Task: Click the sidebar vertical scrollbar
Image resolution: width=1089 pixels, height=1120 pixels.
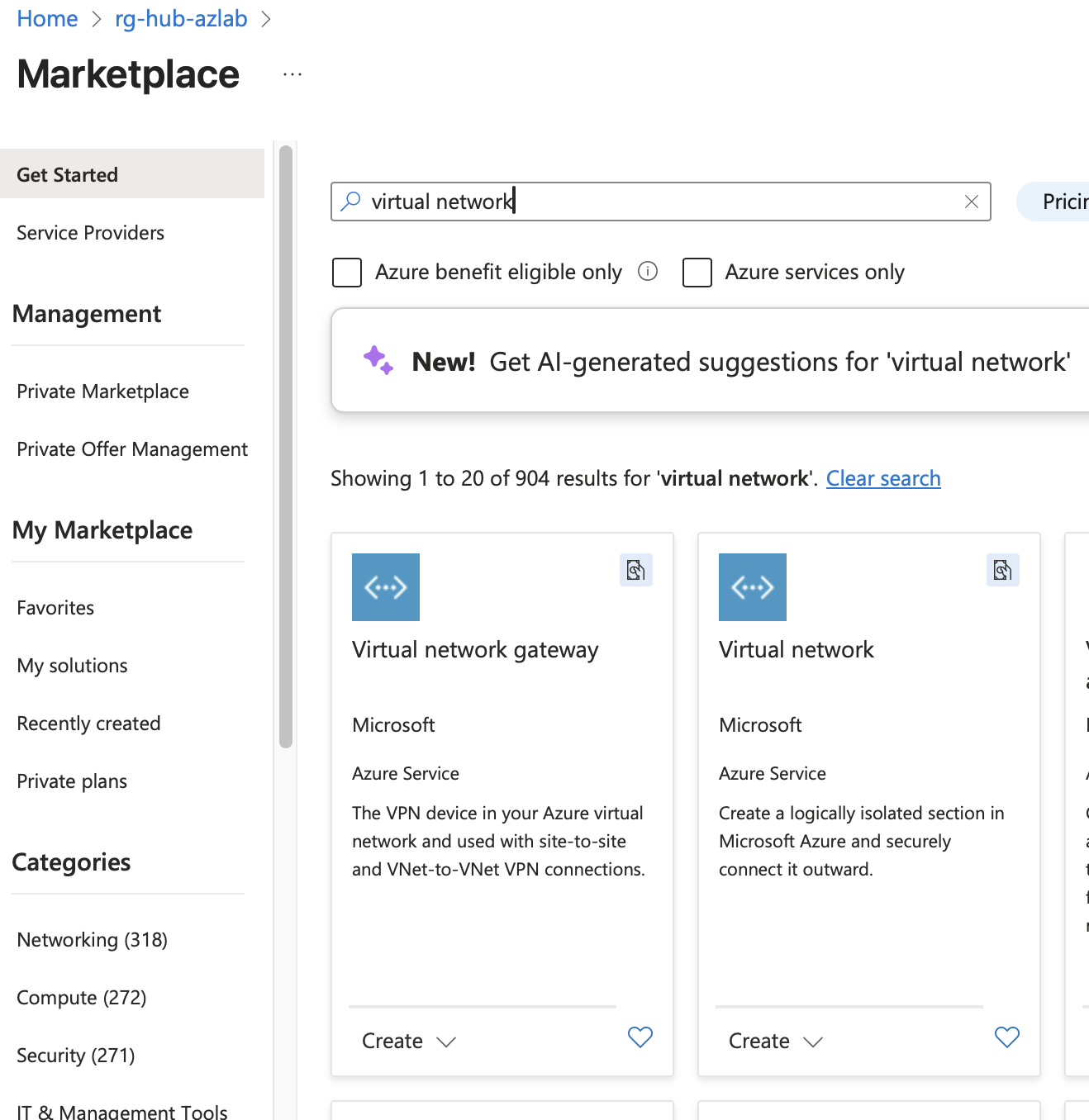Action: (286, 447)
